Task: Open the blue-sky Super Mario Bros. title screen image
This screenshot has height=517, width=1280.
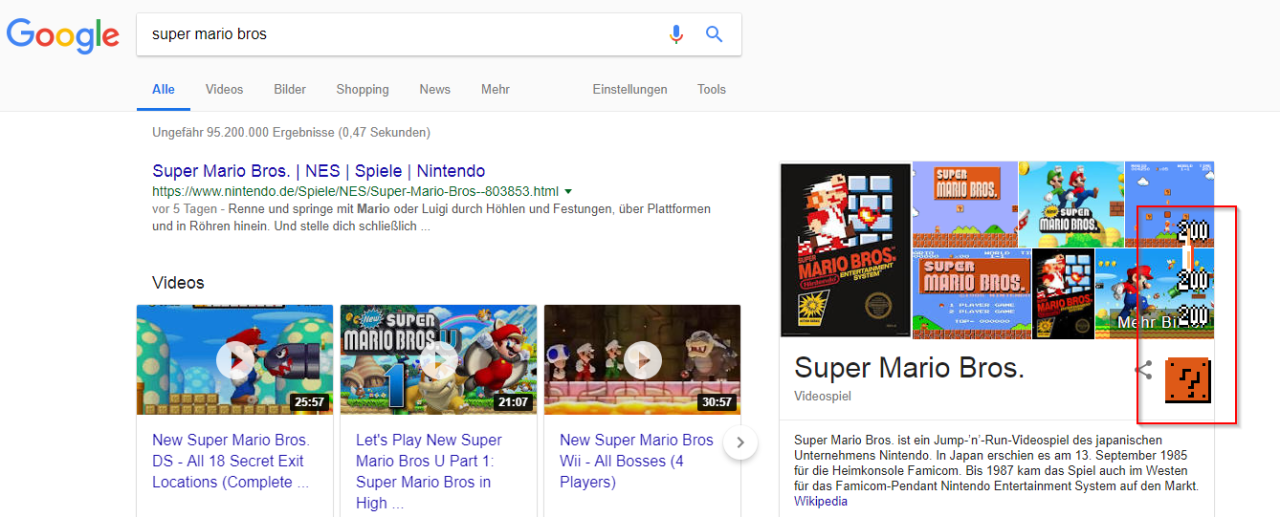Action: (965, 204)
